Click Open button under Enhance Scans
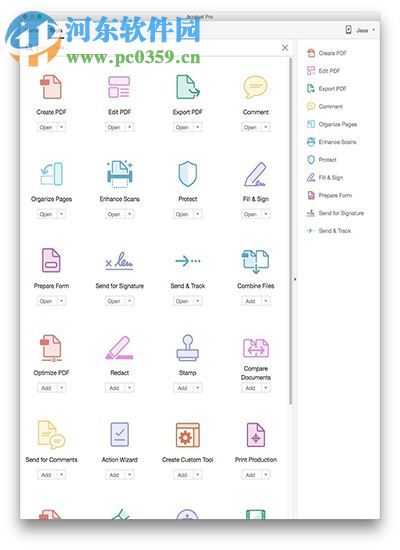 tap(114, 214)
